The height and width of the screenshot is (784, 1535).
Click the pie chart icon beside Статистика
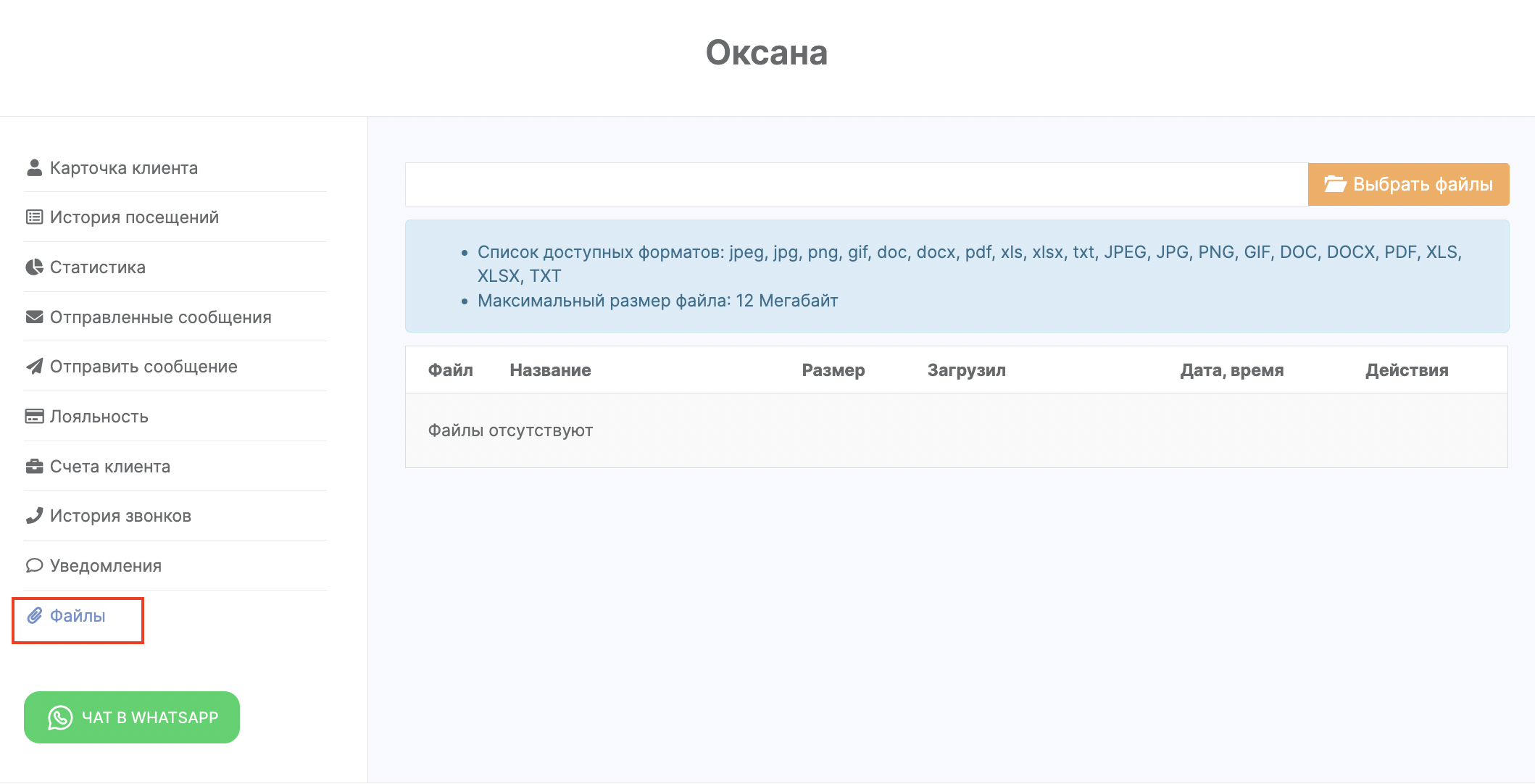34,267
